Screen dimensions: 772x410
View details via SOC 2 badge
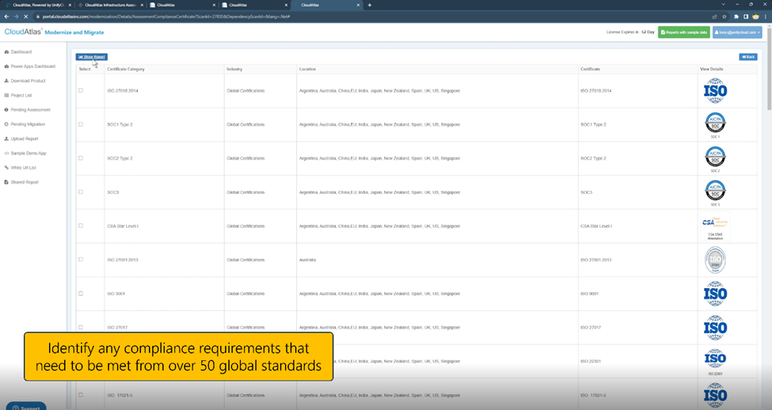715,158
